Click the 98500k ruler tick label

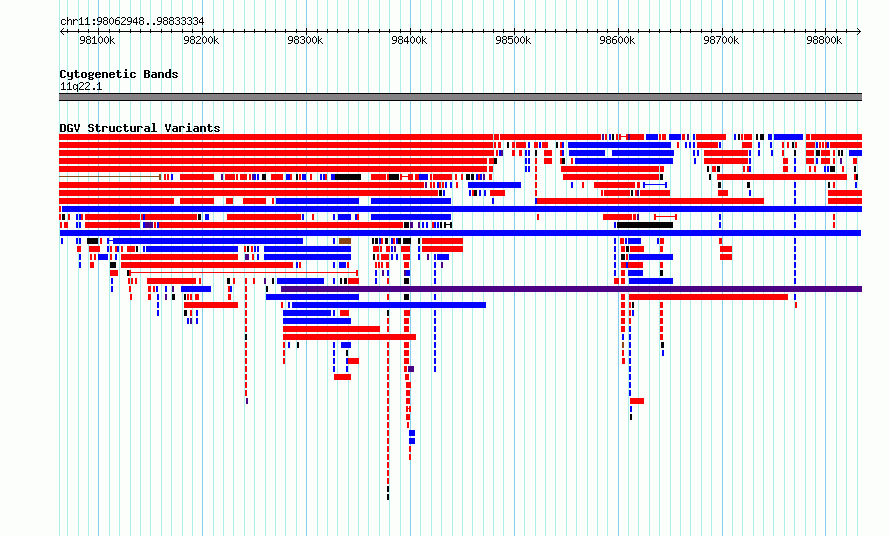pyautogui.click(x=513, y=40)
